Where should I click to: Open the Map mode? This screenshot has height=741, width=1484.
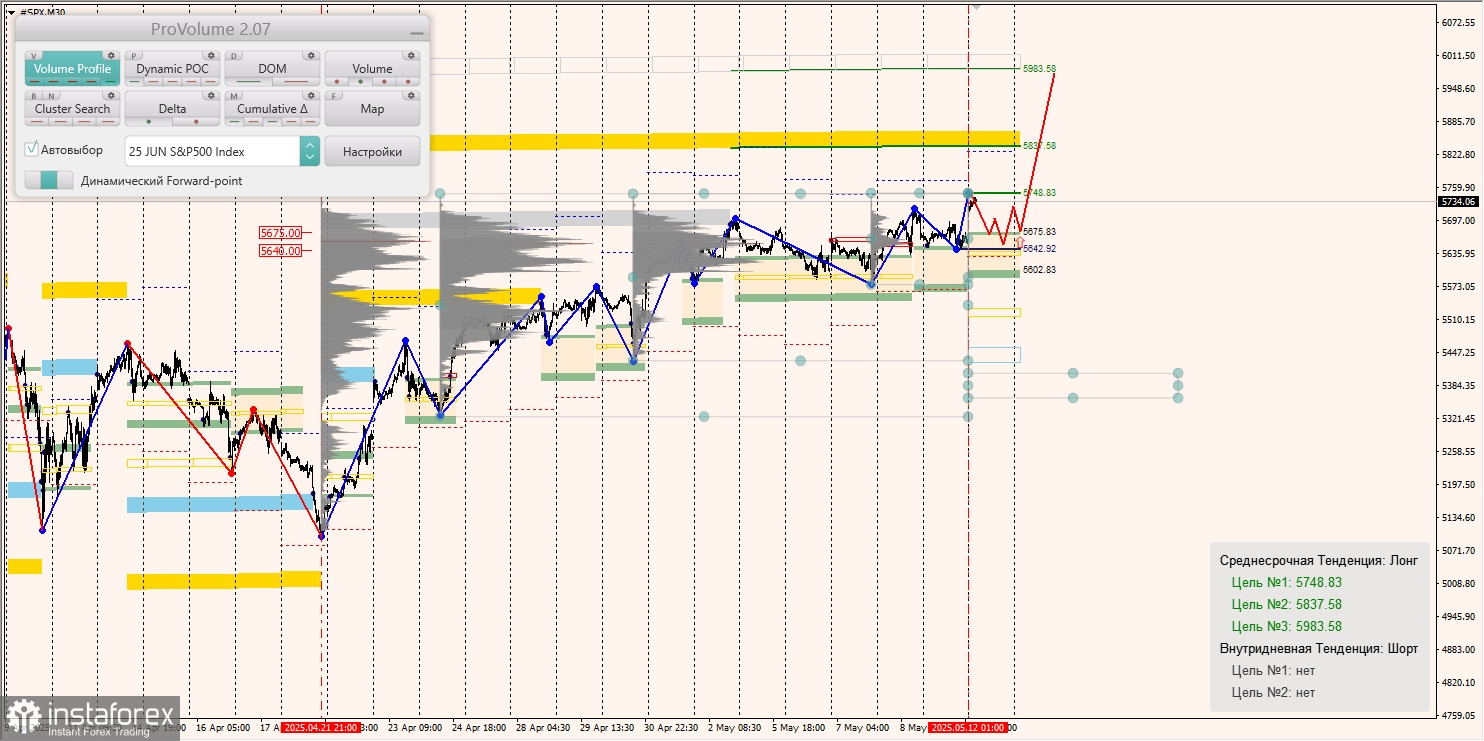(x=372, y=109)
